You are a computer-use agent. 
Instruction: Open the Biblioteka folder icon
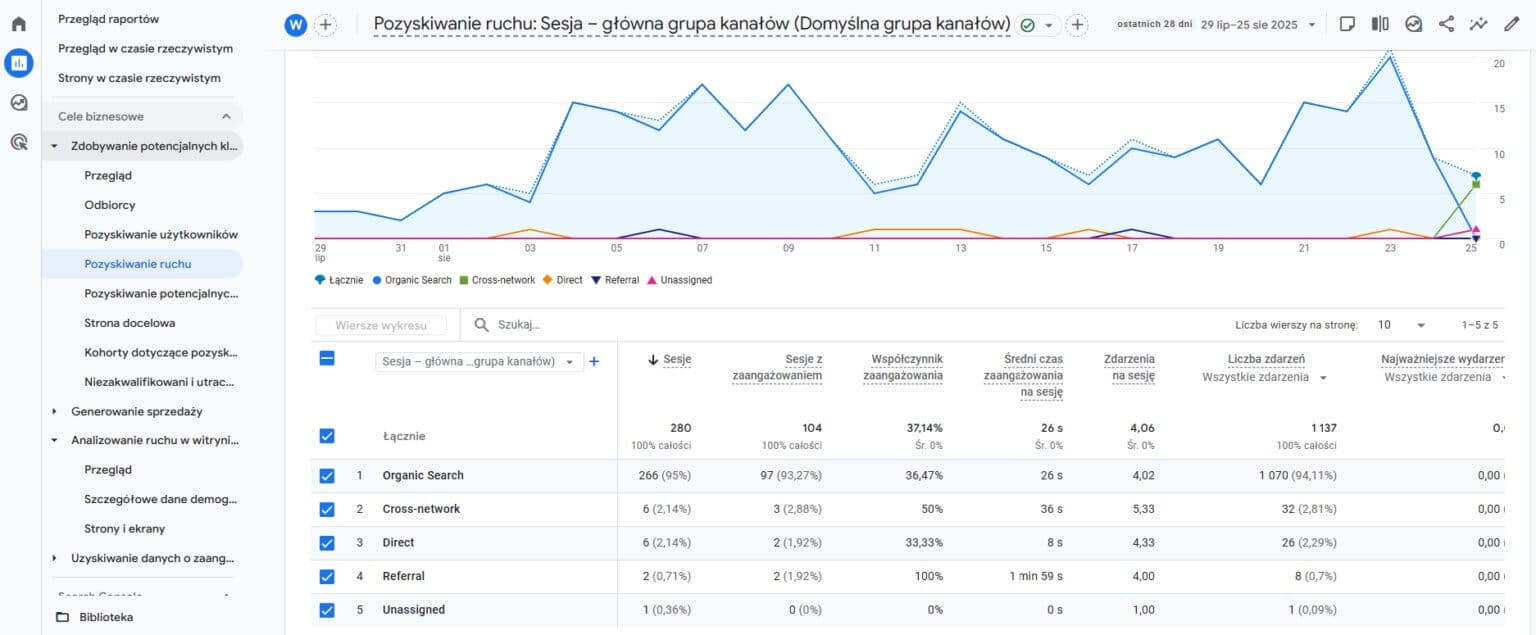(x=63, y=617)
